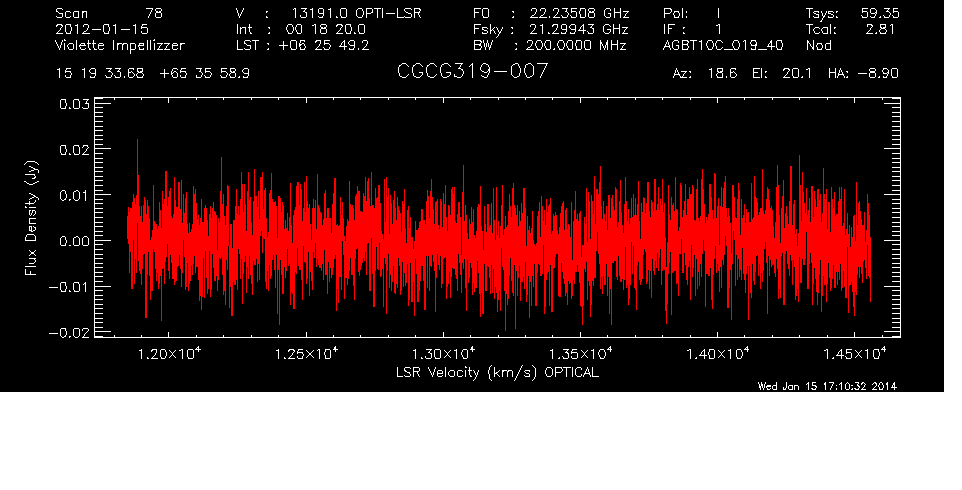Click the 0.01 y-axis tick label
The height and width of the screenshot is (490, 962).
point(74,195)
